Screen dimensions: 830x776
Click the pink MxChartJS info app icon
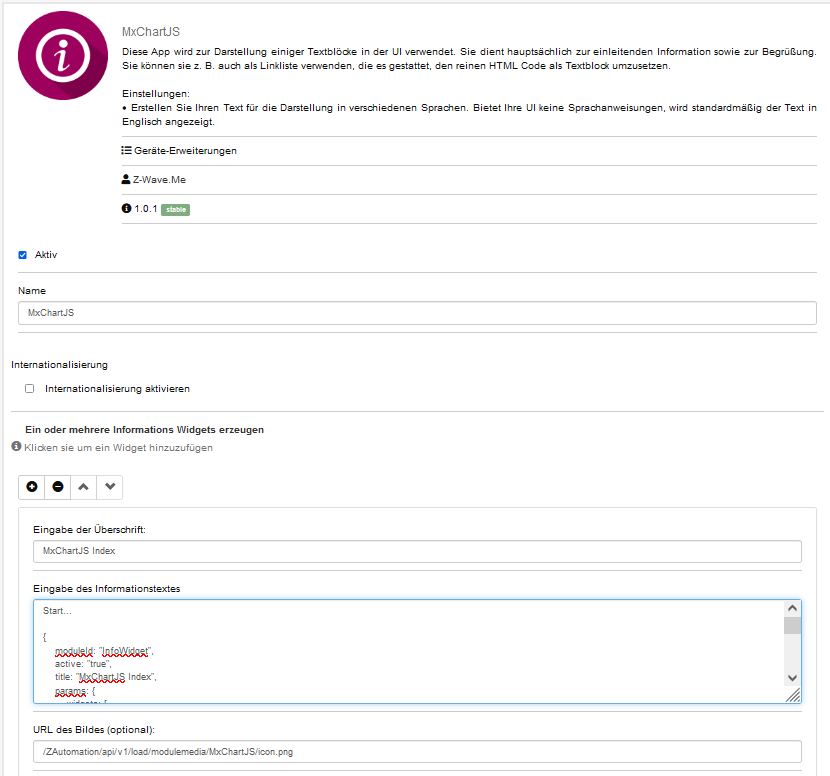tap(63, 56)
